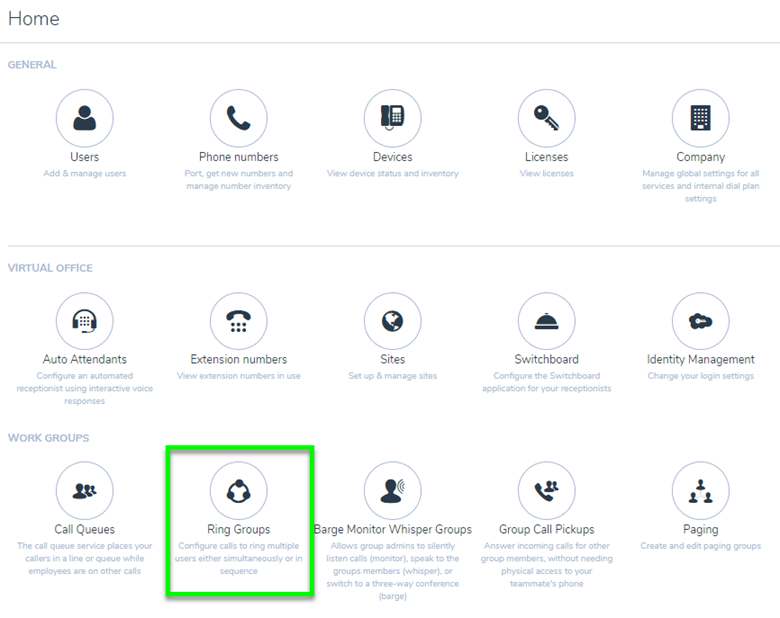Click the Identity Management cloud icon
The width and height of the screenshot is (780, 618).
click(700, 321)
